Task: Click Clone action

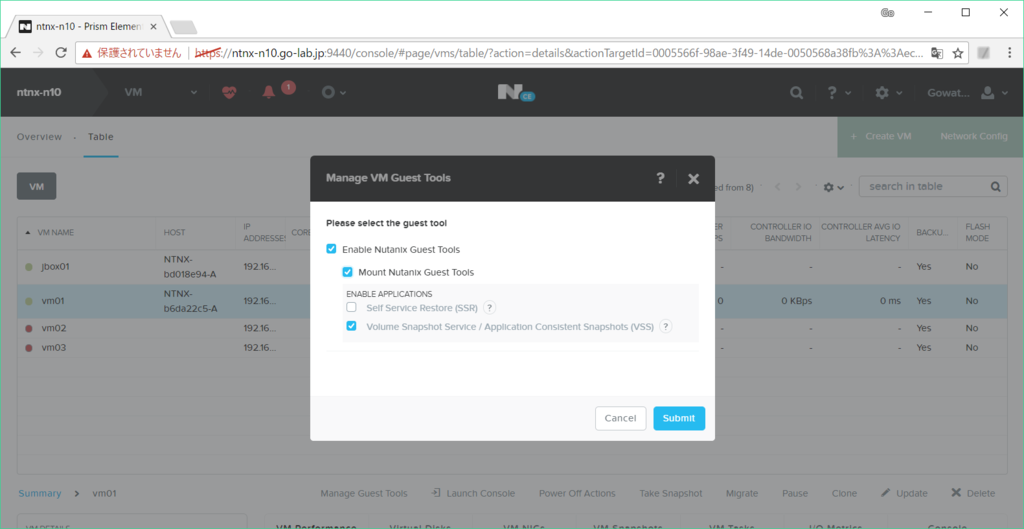Action: coord(844,494)
